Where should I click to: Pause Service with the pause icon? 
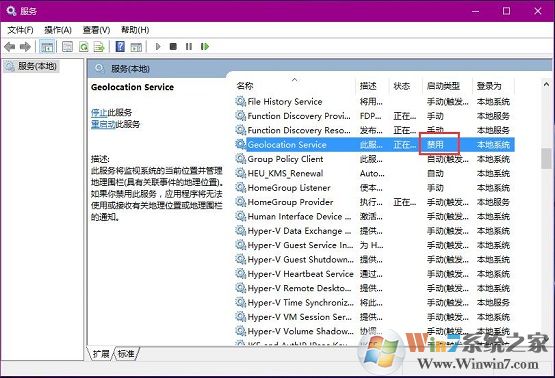tap(189, 46)
